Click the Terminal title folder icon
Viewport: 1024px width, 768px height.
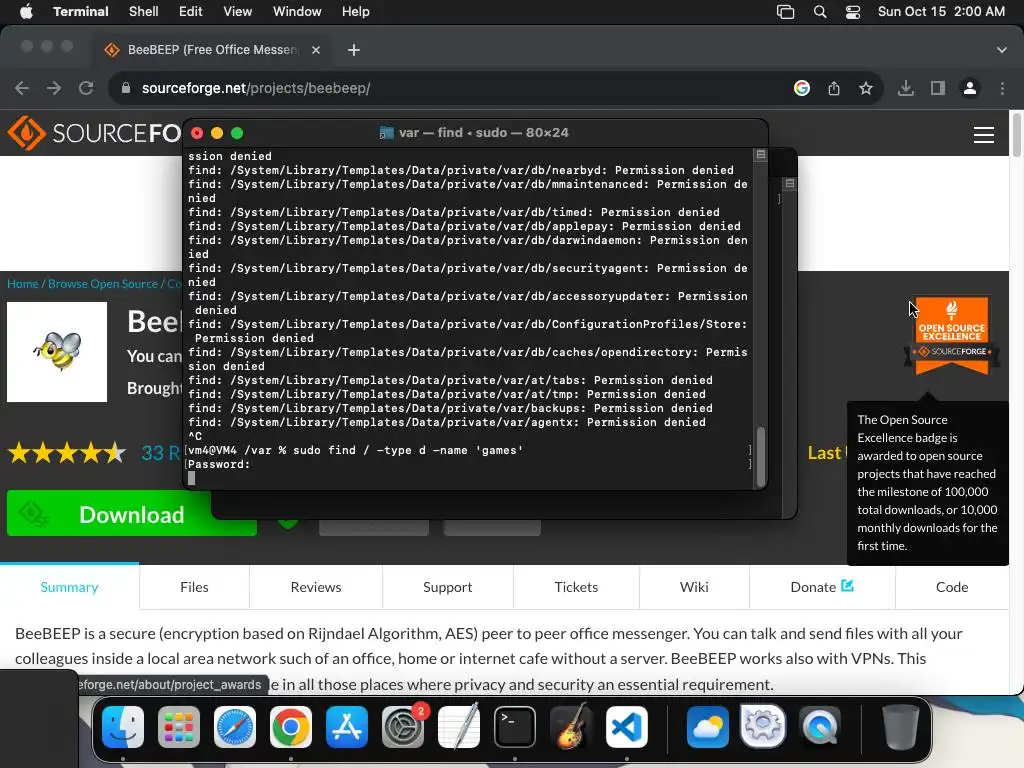(387, 133)
